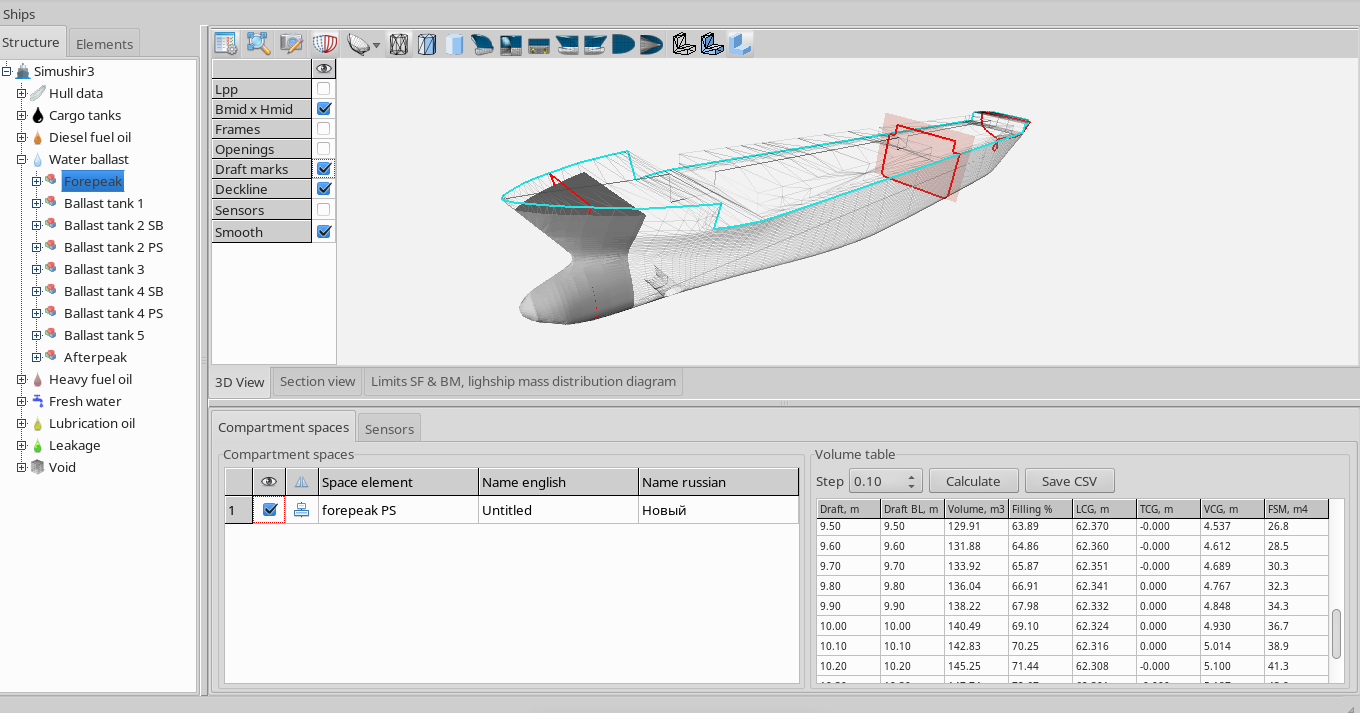Select the solid blue cylinder display mode
This screenshot has width=1360, height=713.
[455, 44]
